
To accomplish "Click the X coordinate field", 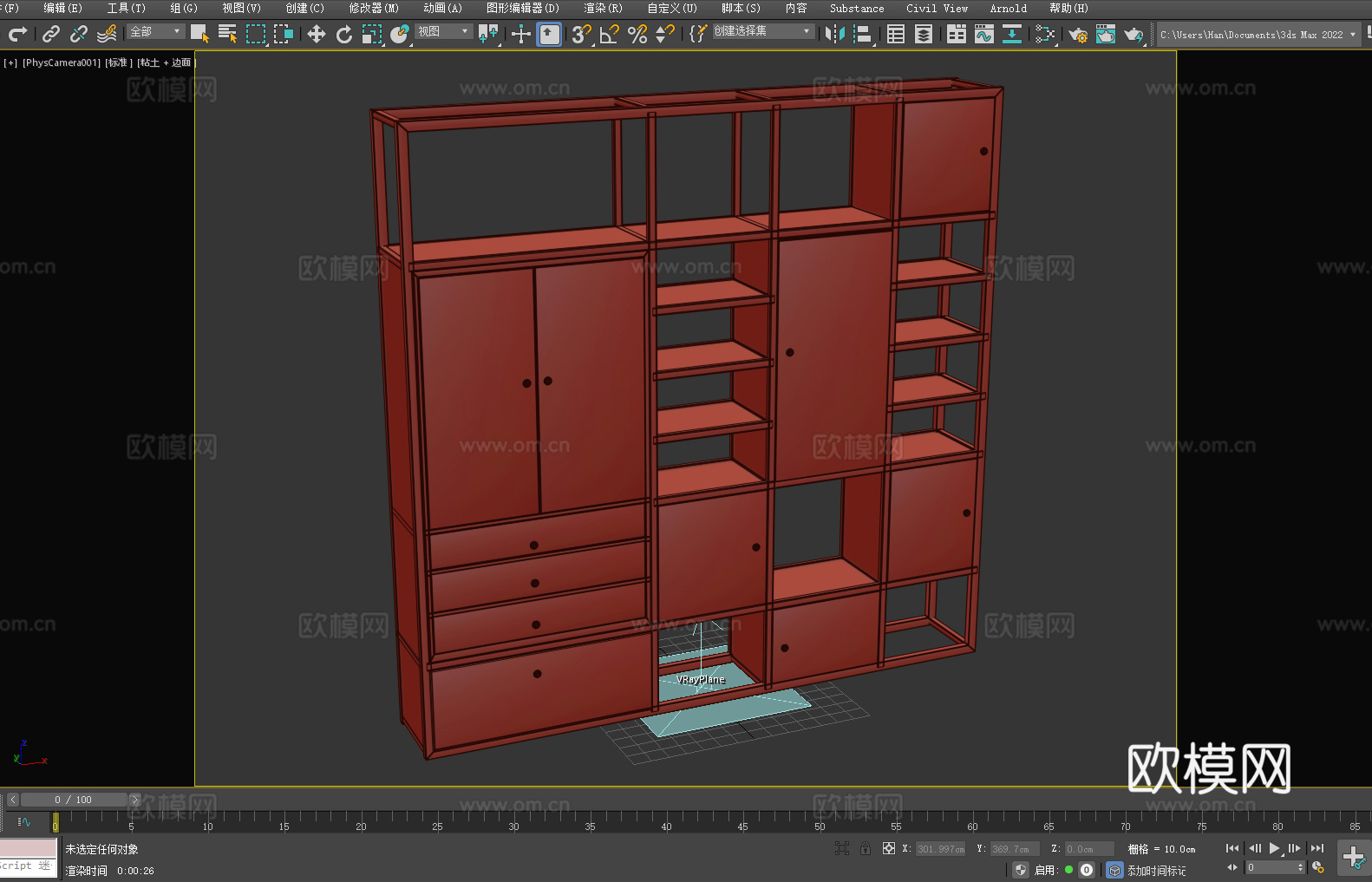I will pos(941,849).
